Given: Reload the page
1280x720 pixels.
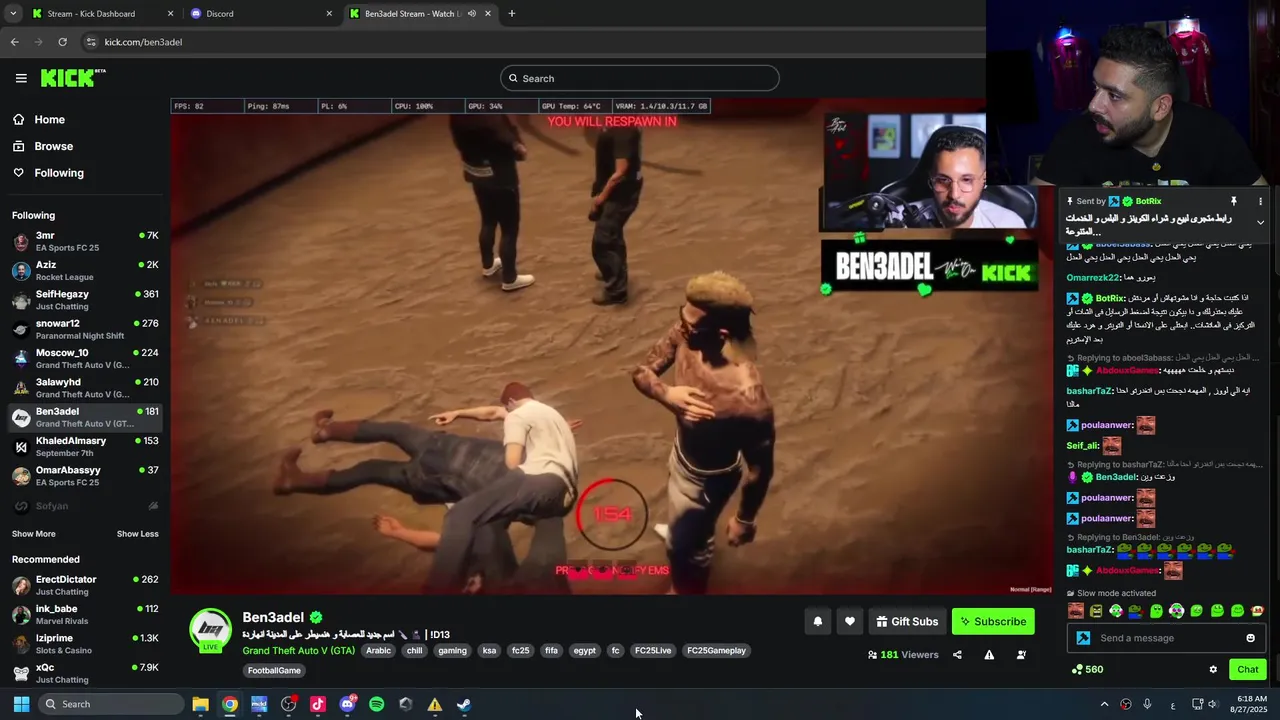Looking at the screenshot, I should 62,42.
